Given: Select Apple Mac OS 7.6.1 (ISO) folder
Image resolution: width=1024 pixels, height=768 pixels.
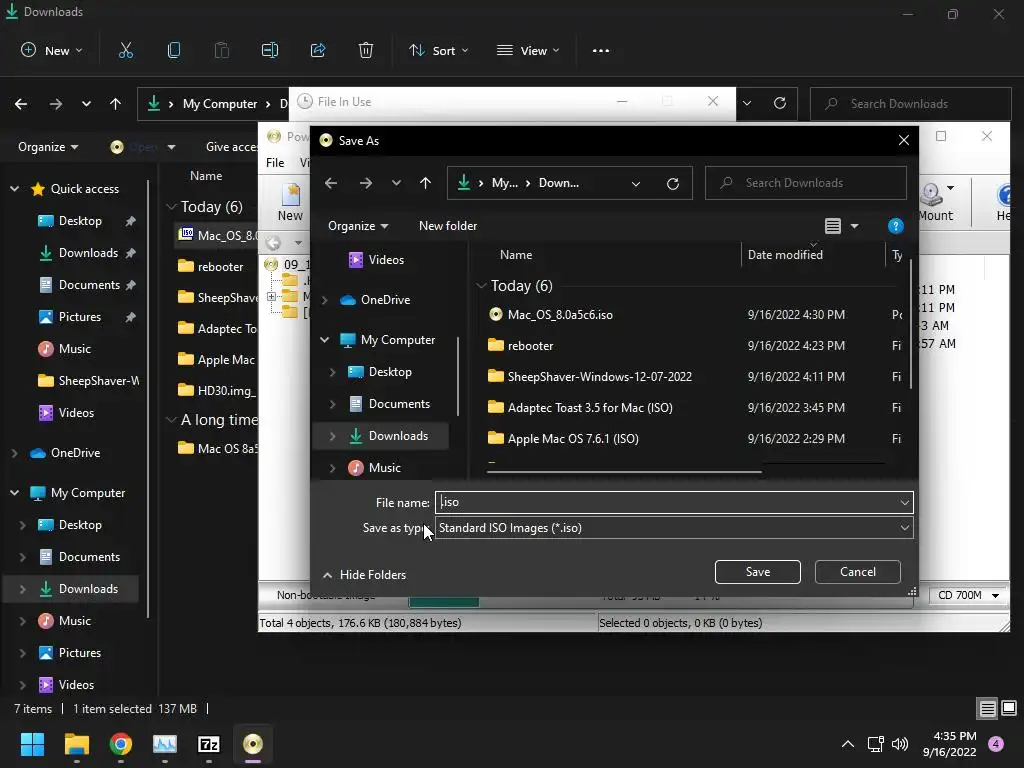Looking at the screenshot, I should pyautogui.click(x=573, y=439).
